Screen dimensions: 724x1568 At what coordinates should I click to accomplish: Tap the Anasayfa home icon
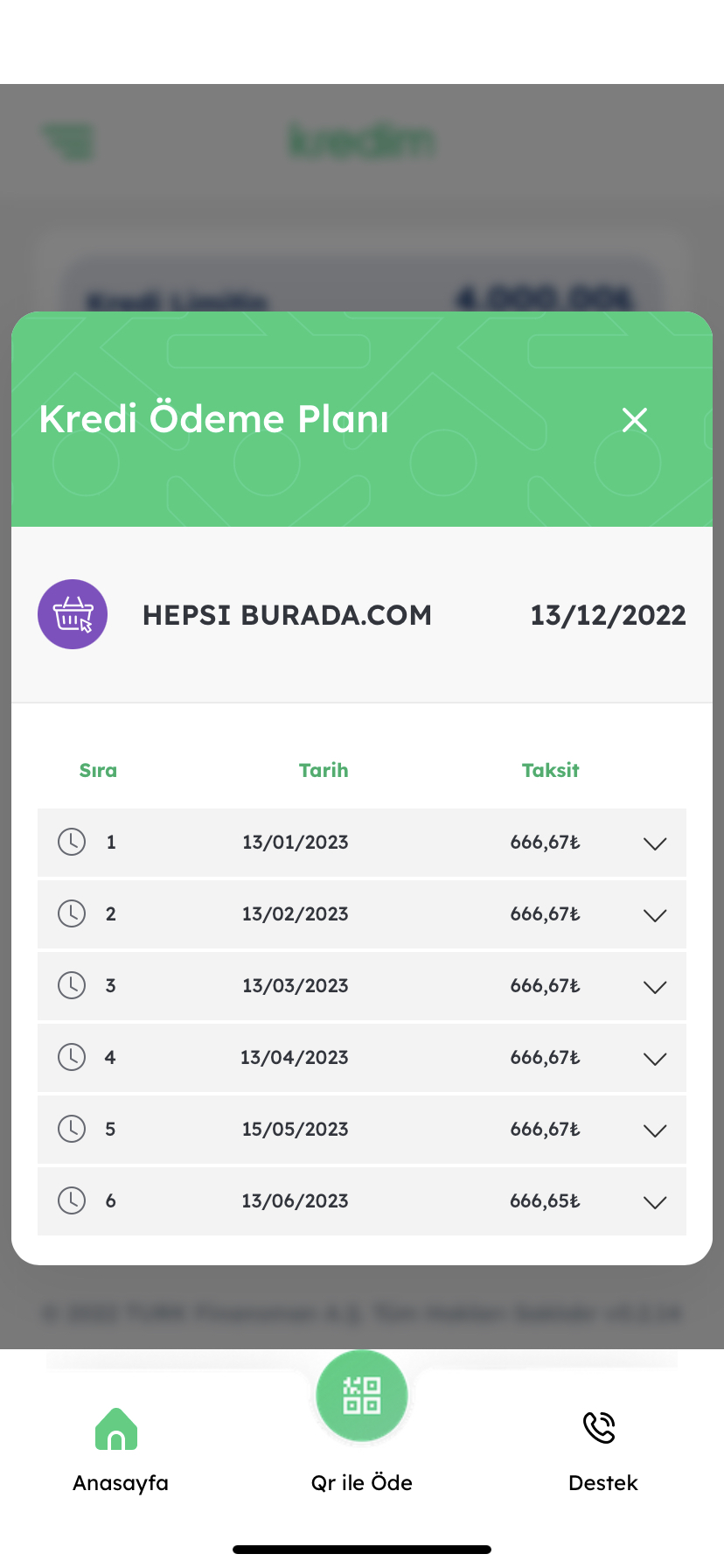[x=116, y=1428]
